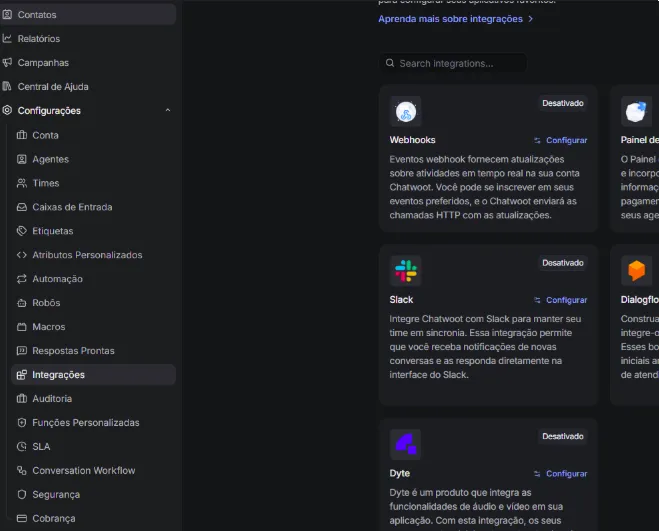Click the search magnifier icon

point(390,63)
